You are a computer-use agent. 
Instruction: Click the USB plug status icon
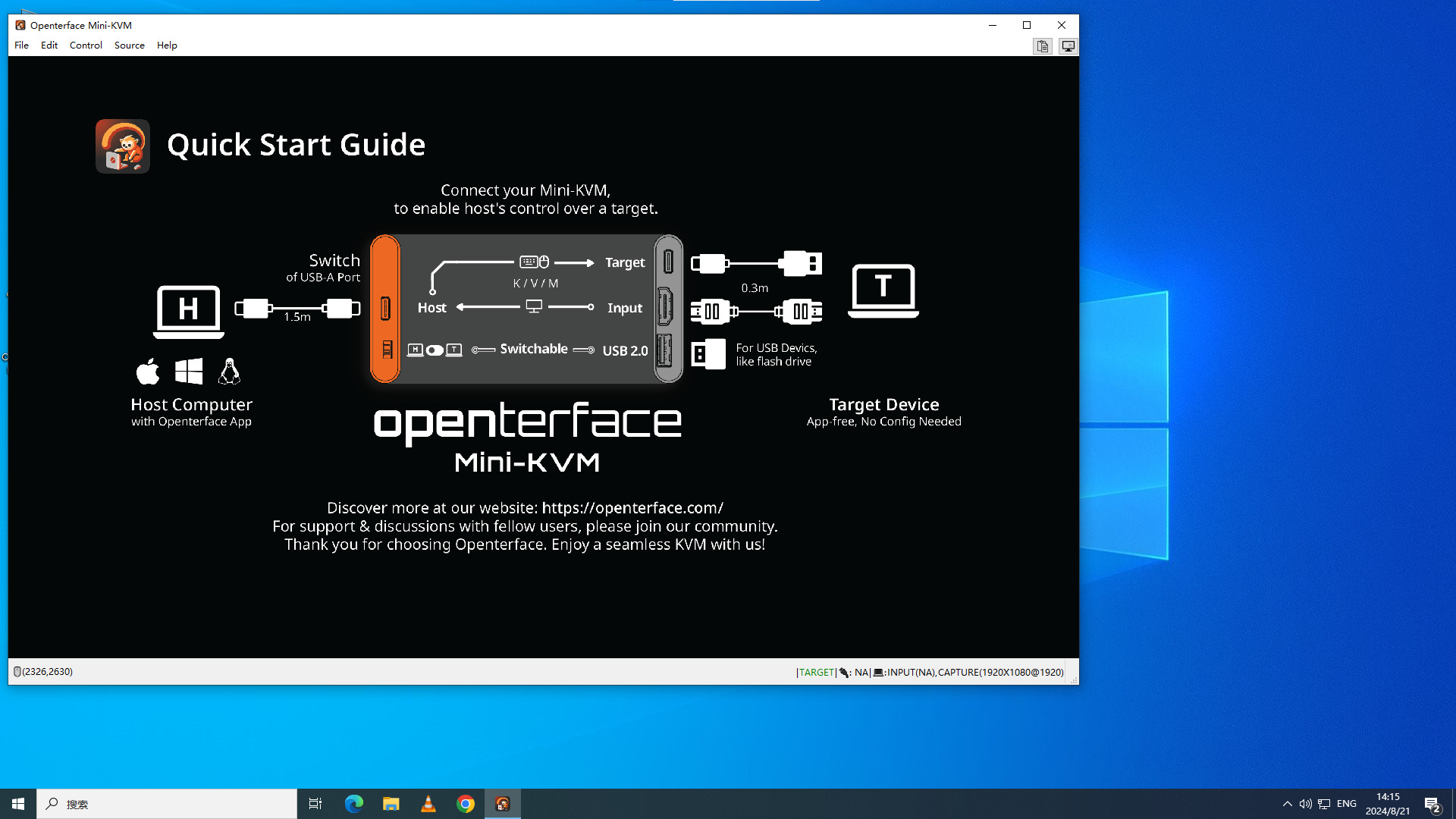[x=844, y=673]
